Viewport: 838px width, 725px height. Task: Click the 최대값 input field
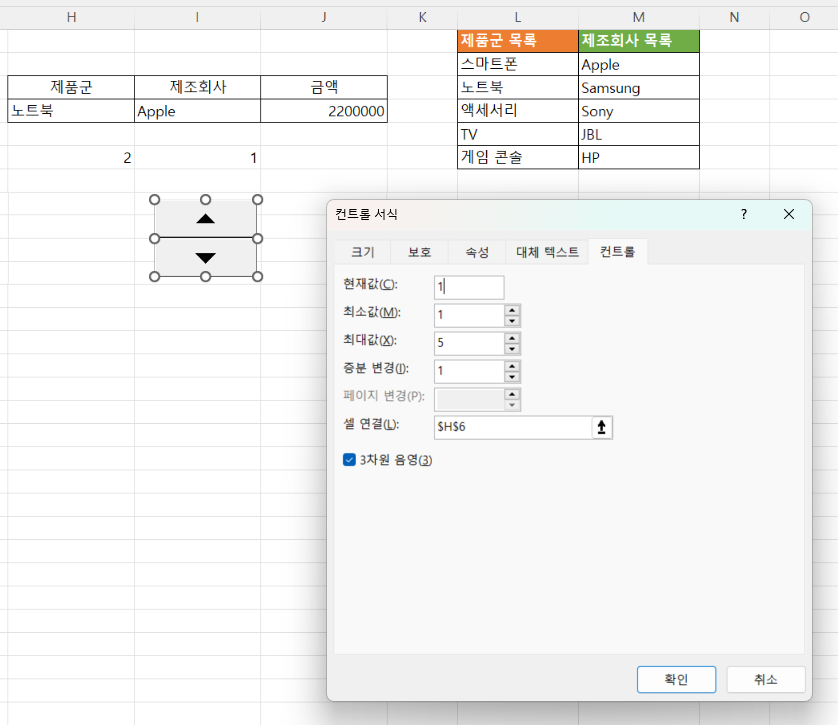469,342
